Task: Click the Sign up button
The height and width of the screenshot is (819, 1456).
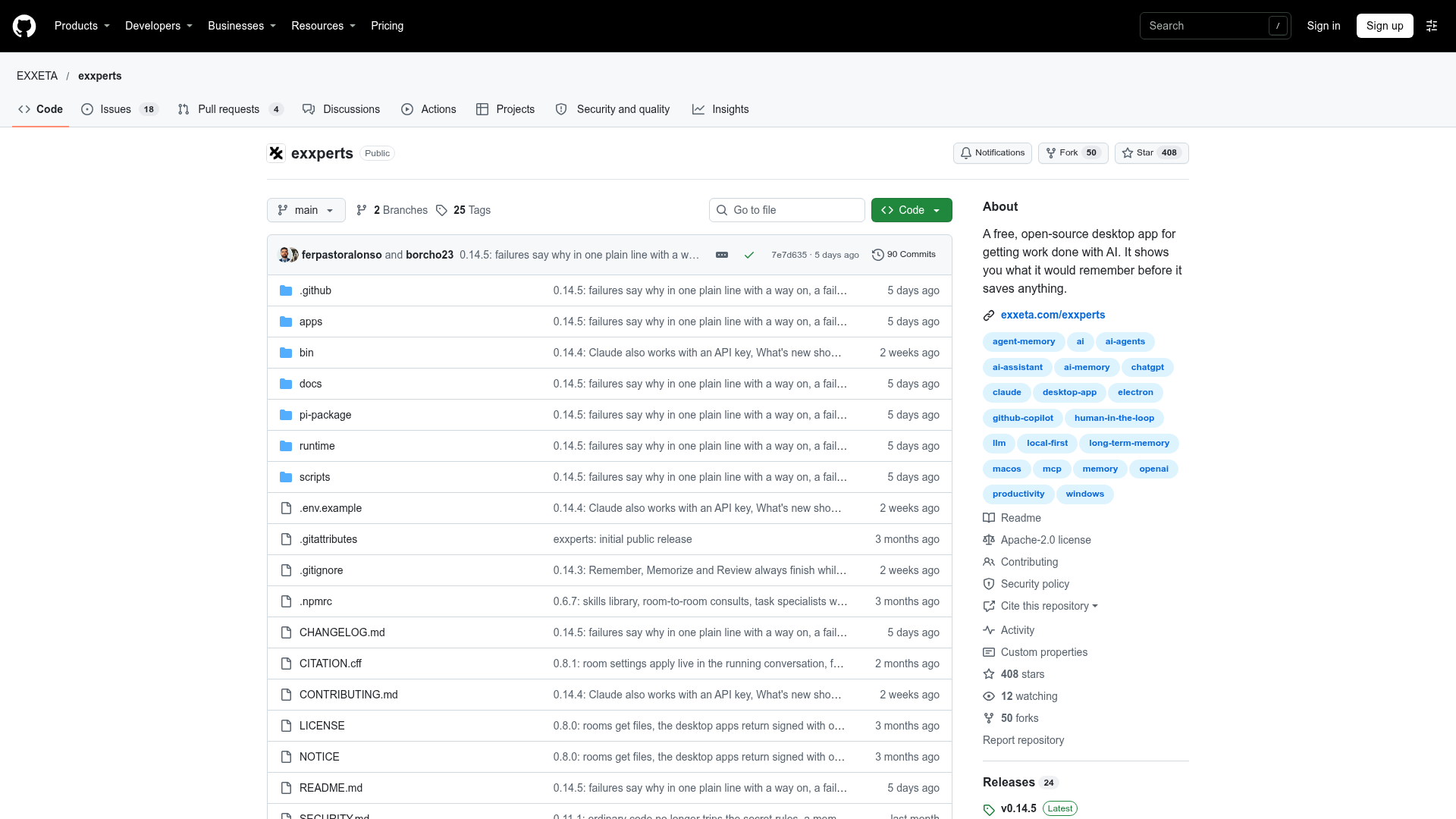Action: point(1385,26)
